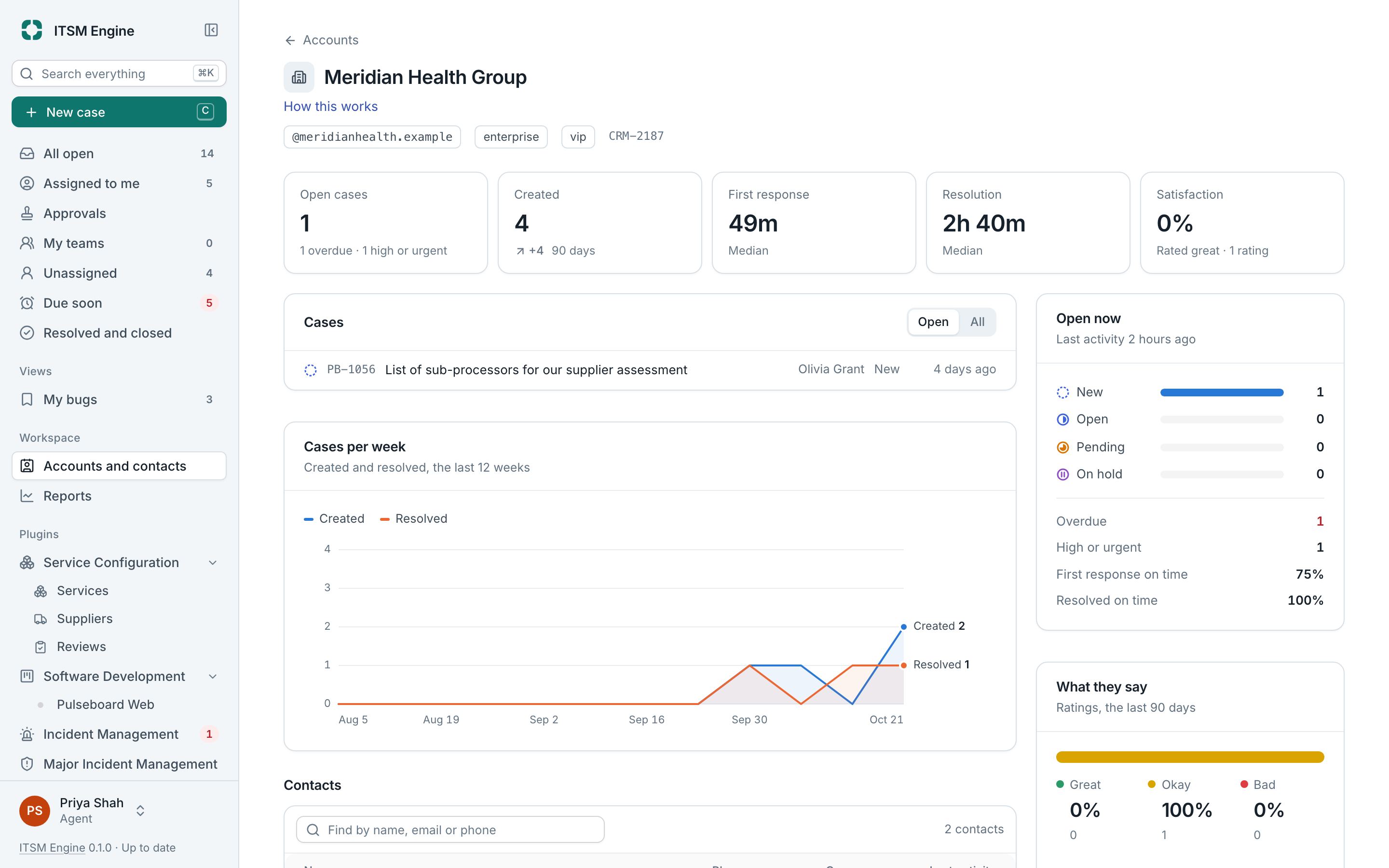Focus the Search everything field
The image size is (1389, 868).
tap(119, 73)
